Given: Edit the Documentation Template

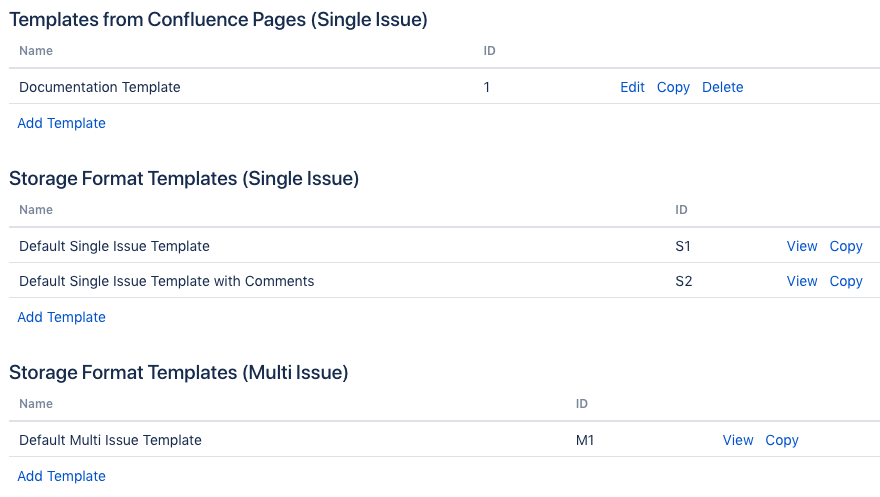Looking at the screenshot, I should 632,87.
